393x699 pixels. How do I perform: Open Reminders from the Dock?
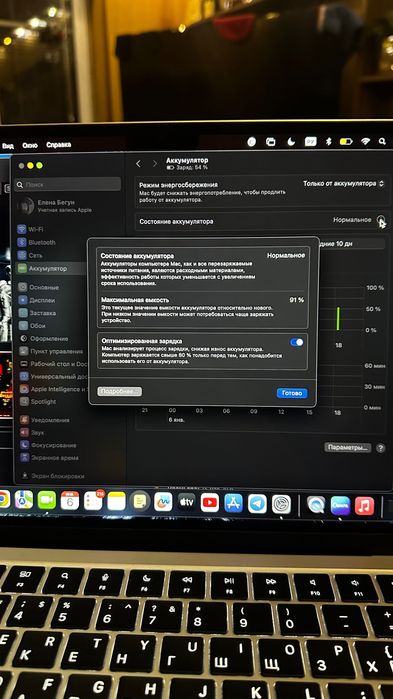pos(93,501)
